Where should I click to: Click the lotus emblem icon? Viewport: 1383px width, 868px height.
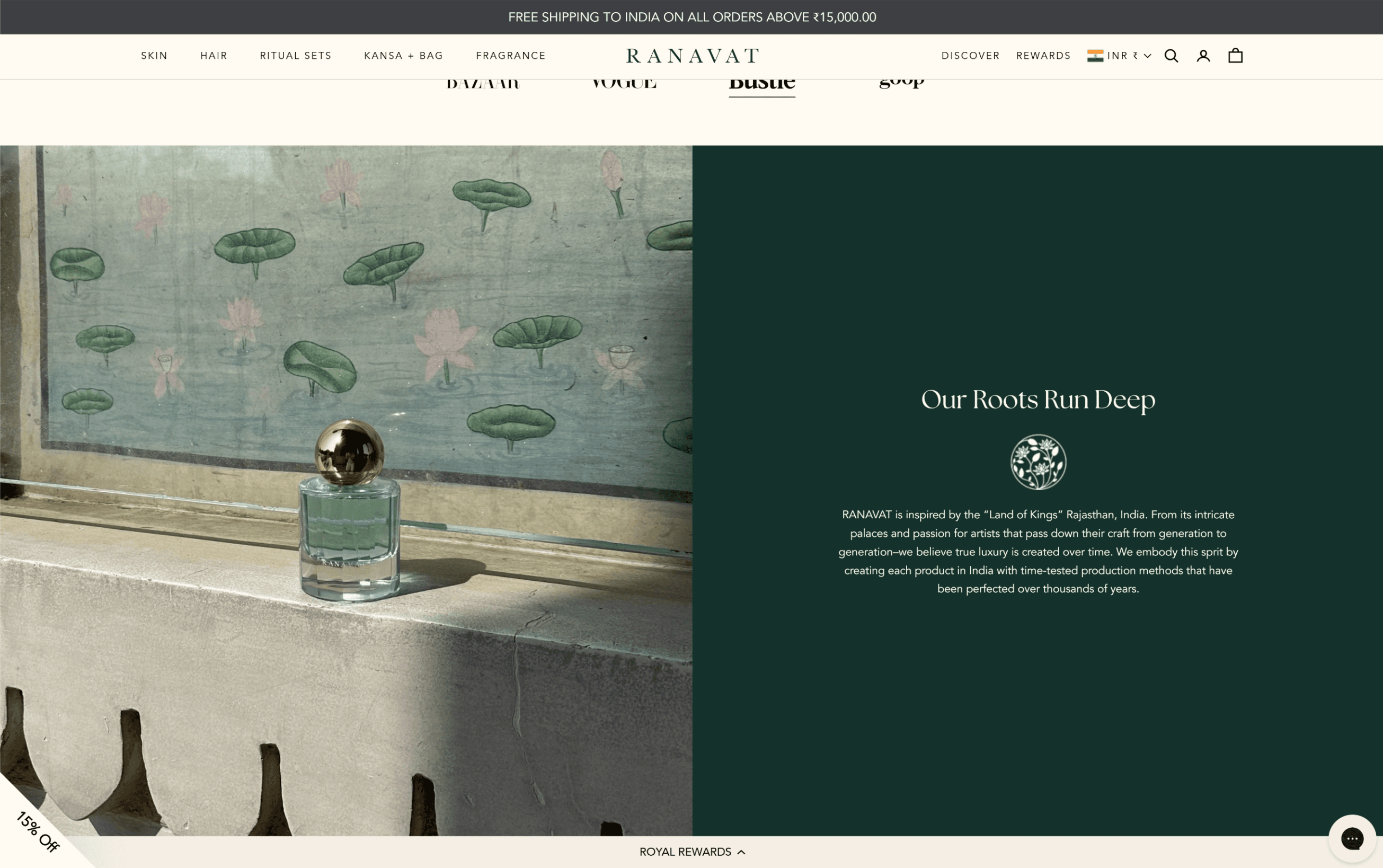[1038, 462]
